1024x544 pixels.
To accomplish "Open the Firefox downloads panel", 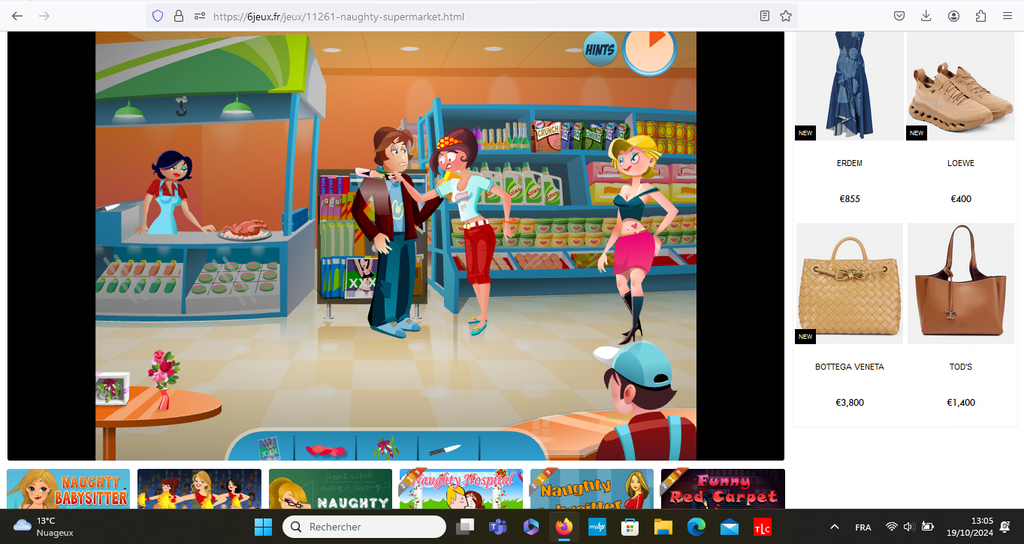I will 926,16.
